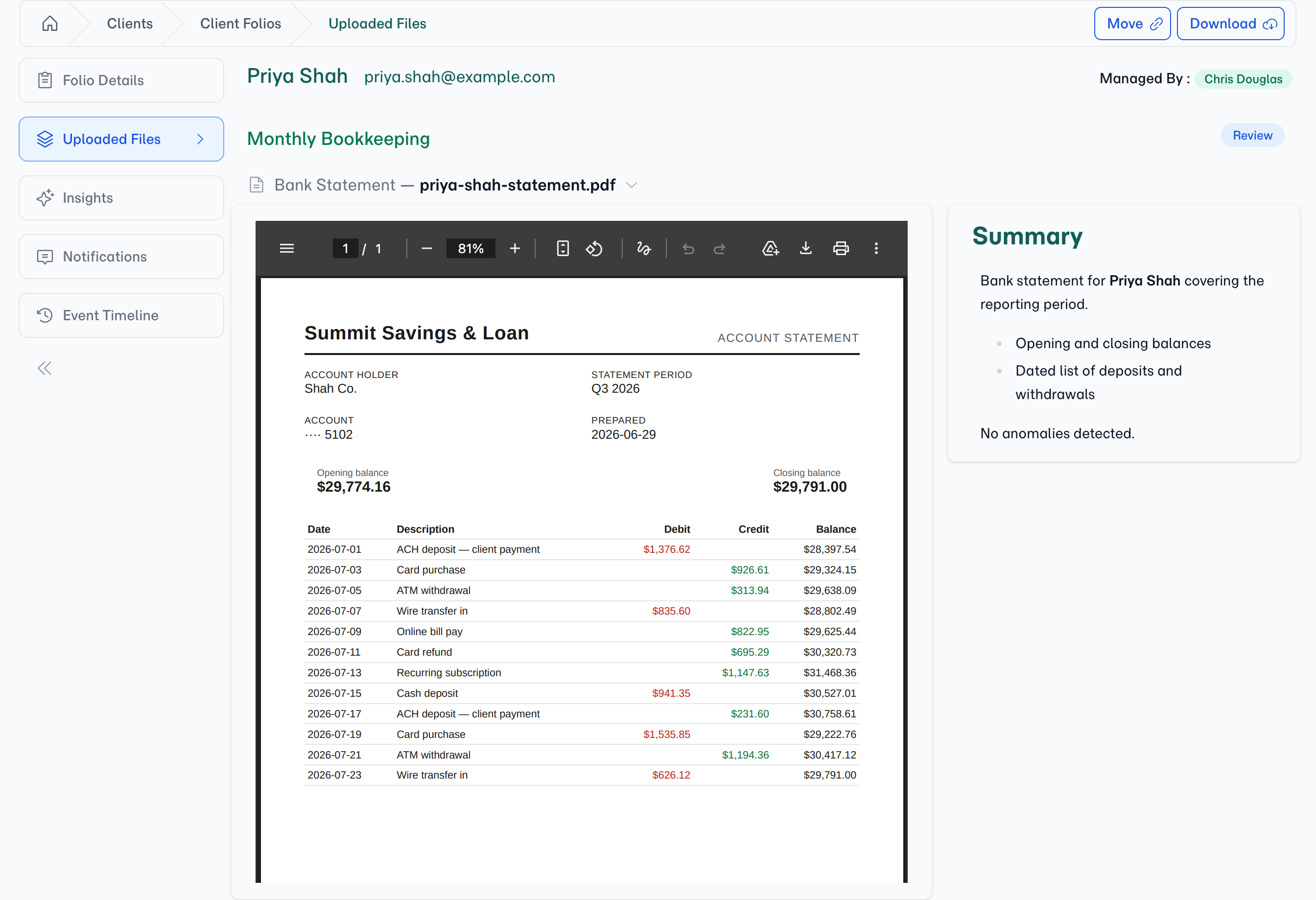This screenshot has height=900, width=1316.
Task: Click the Download button at top
Action: tap(1230, 24)
